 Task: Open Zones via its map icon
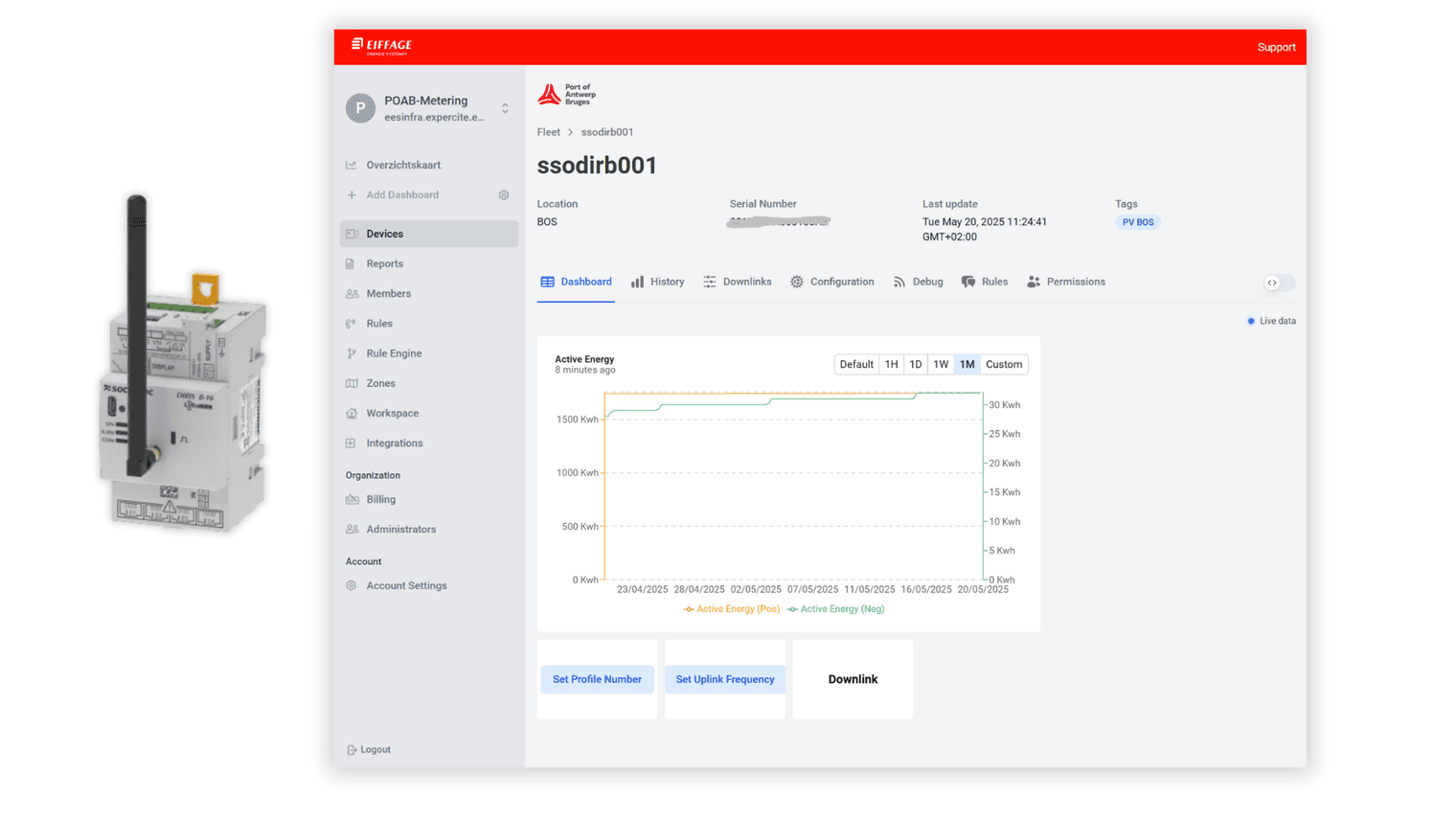point(352,383)
